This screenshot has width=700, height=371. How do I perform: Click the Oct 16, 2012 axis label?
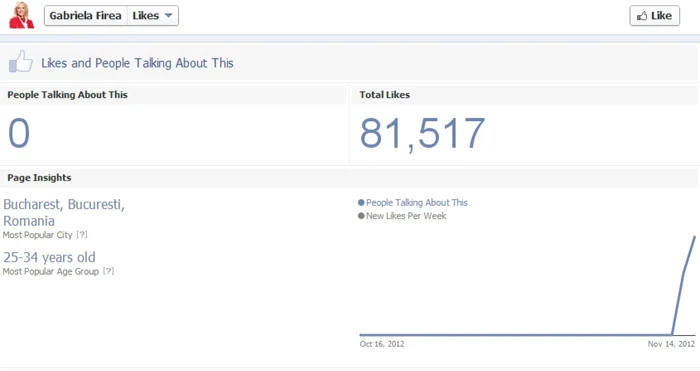tap(382, 344)
